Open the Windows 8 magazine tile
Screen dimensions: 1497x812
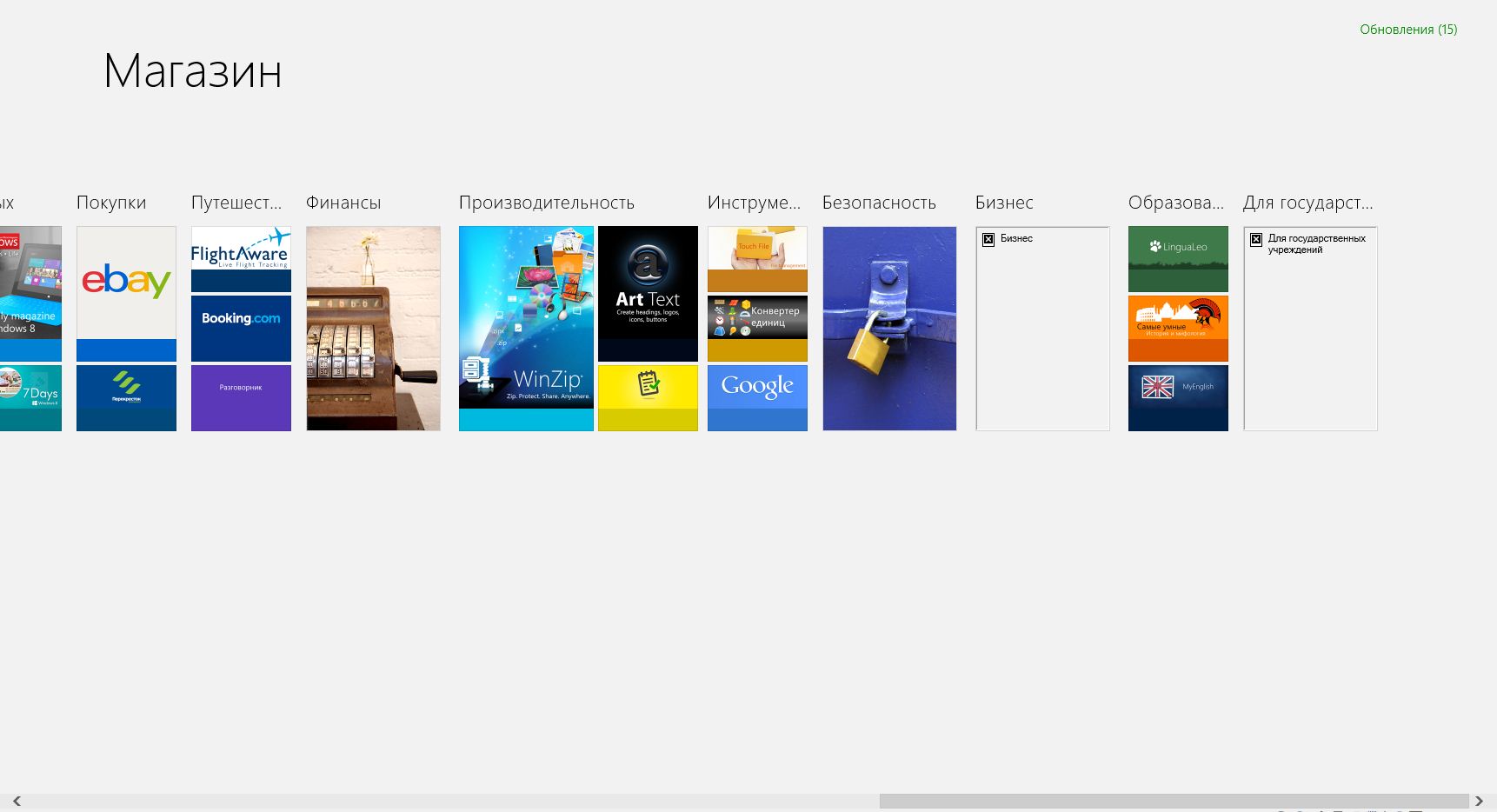click(30, 294)
